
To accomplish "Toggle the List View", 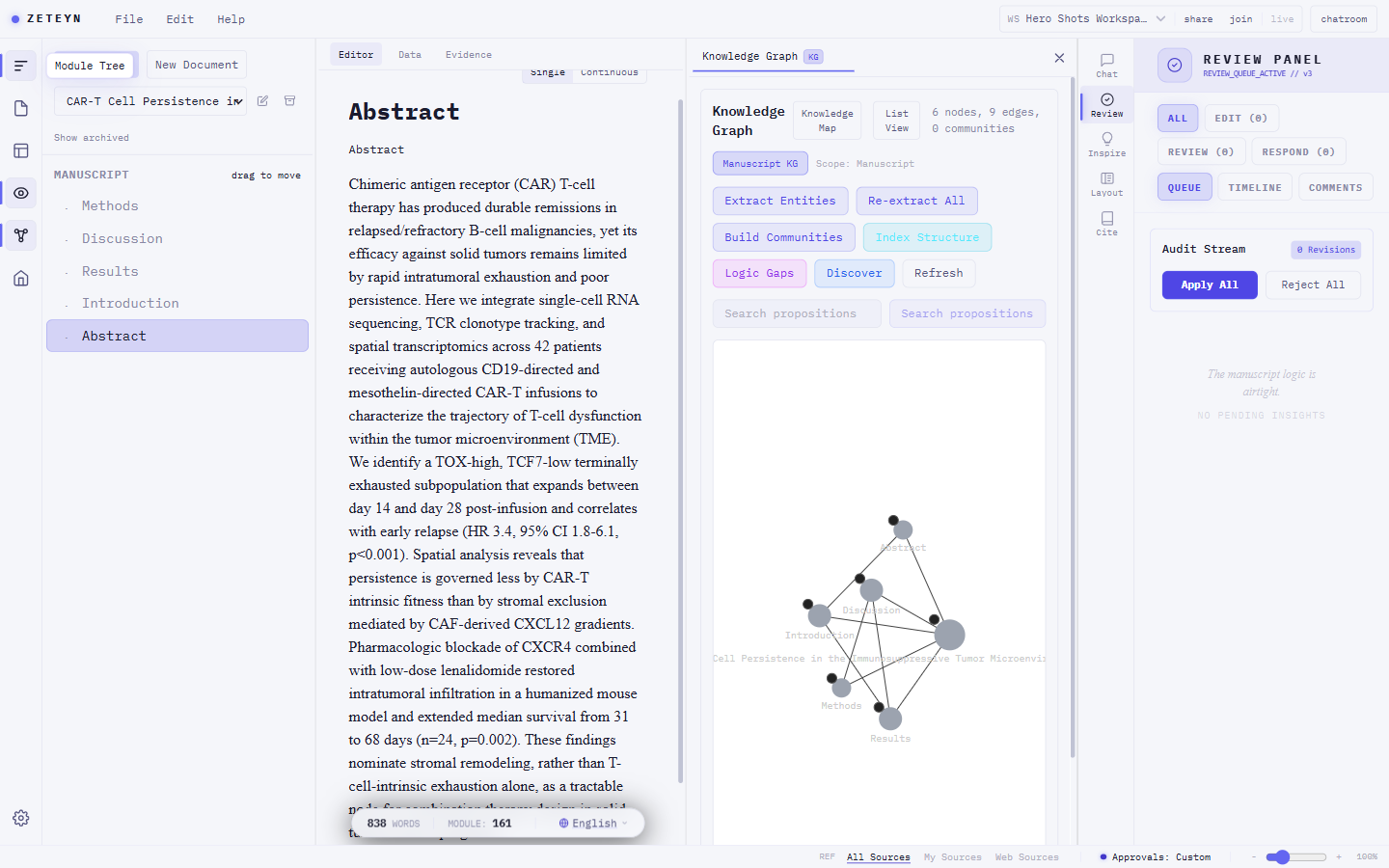I will [897, 121].
